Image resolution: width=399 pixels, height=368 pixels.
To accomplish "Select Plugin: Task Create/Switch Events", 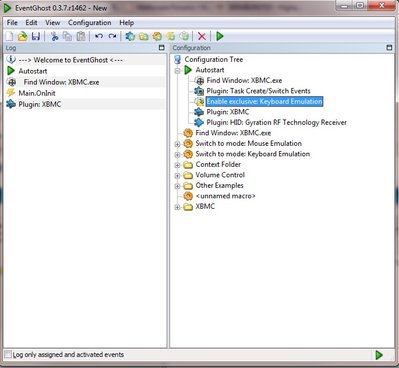I will pyautogui.click(x=258, y=91).
